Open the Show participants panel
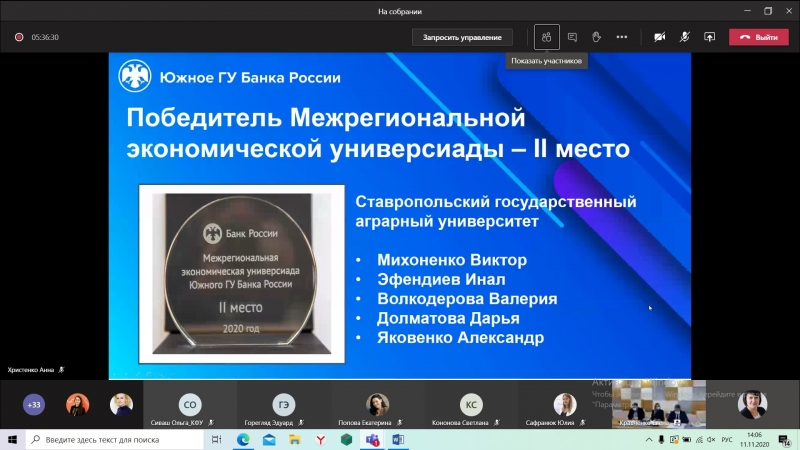This screenshot has height=450, width=800. tap(546, 37)
